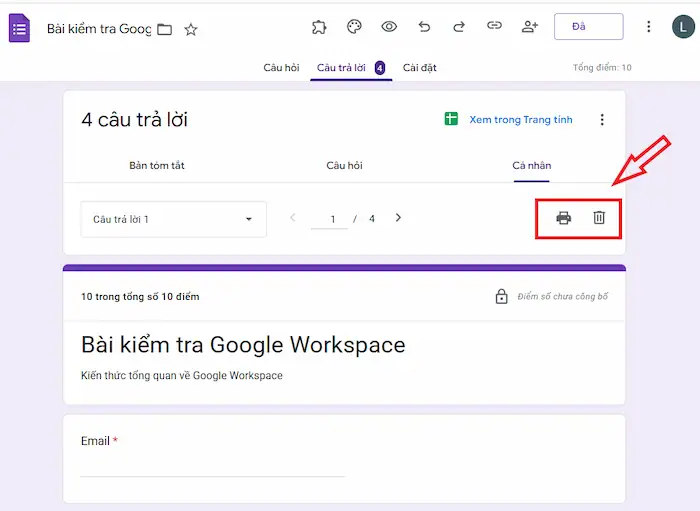Open responses more options menu

(602, 120)
